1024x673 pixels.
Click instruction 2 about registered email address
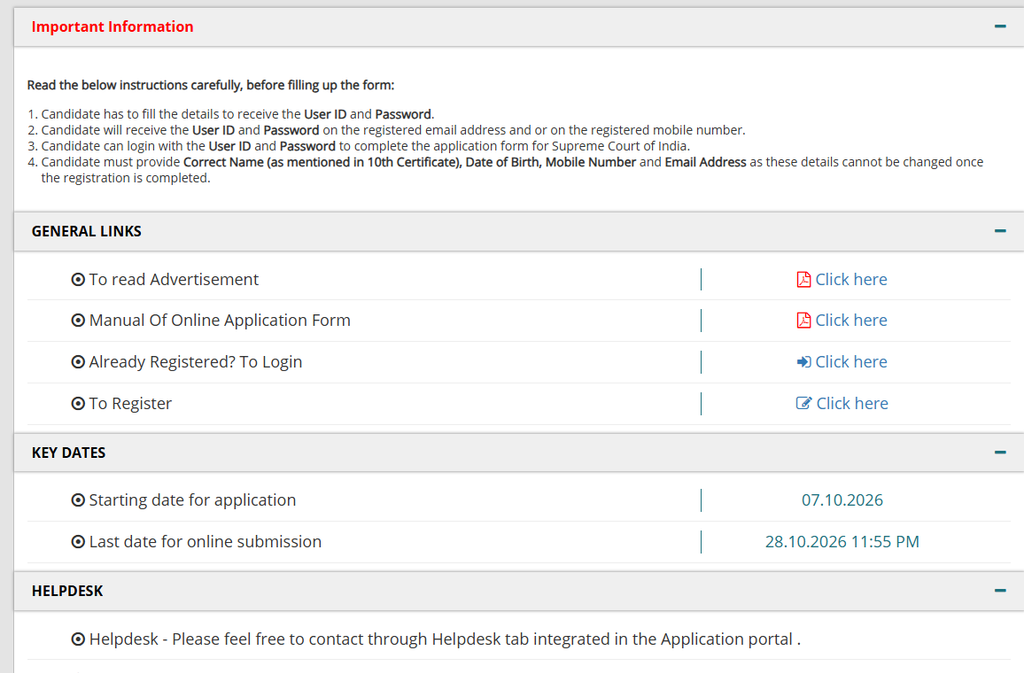coord(393,130)
